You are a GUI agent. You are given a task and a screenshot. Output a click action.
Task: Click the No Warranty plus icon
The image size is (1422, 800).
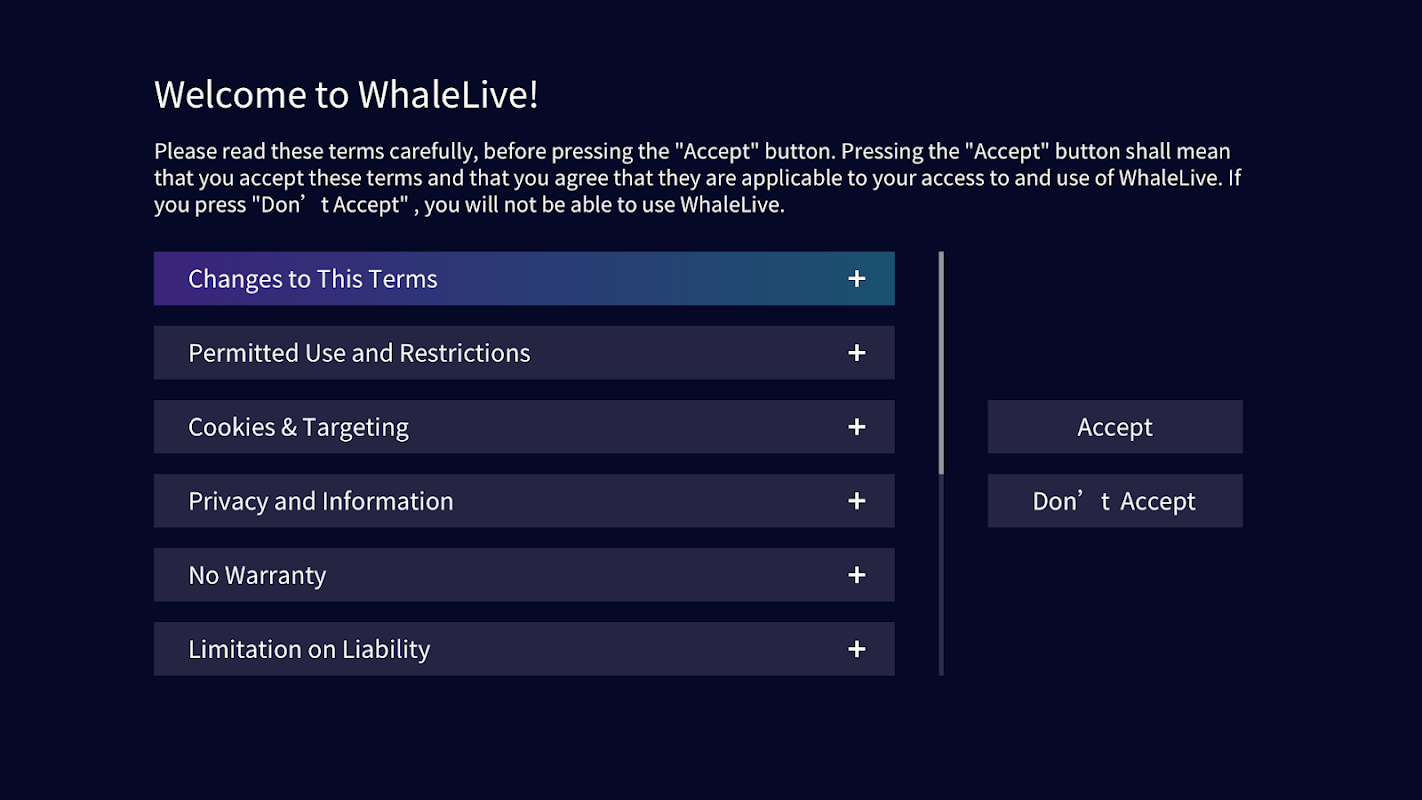tap(856, 575)
